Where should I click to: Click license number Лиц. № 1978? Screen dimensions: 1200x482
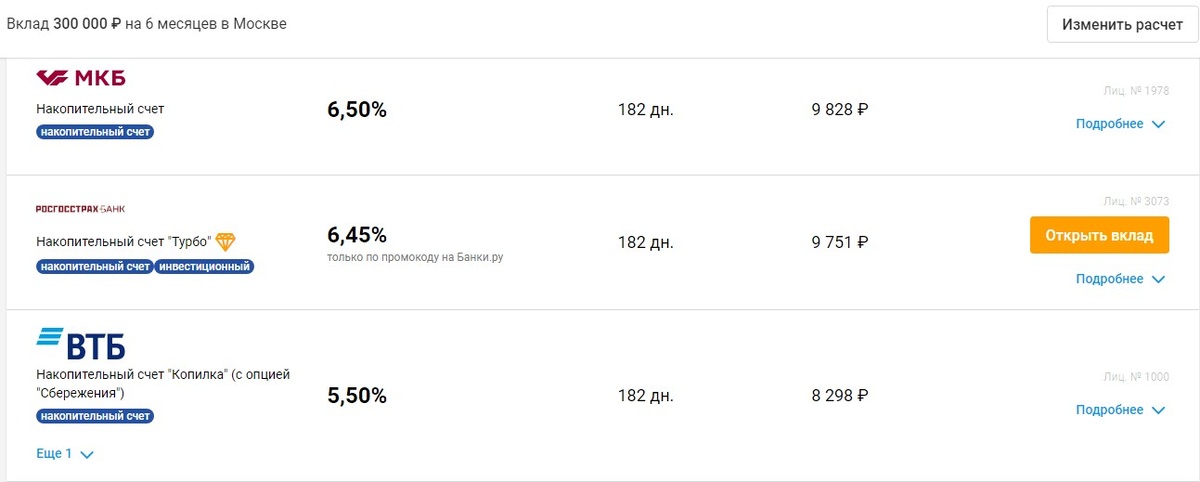click(x=1135, y=91)
